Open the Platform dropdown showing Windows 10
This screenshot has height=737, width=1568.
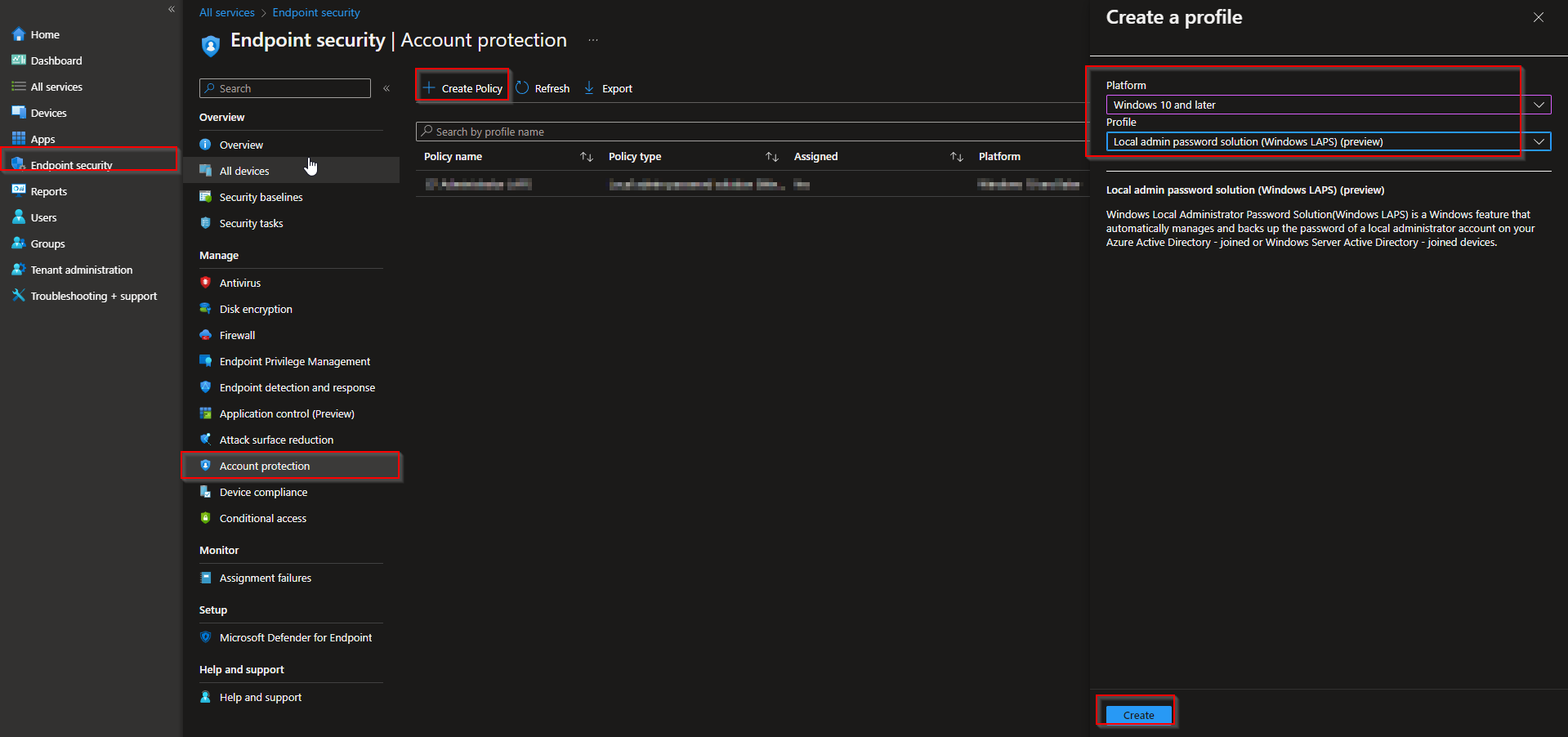pos(1539,105)
